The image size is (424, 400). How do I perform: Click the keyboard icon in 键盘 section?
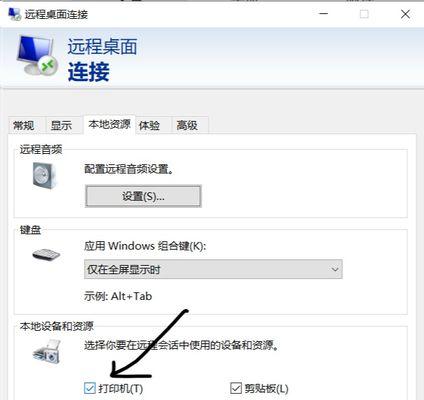(x=46, y=255)
